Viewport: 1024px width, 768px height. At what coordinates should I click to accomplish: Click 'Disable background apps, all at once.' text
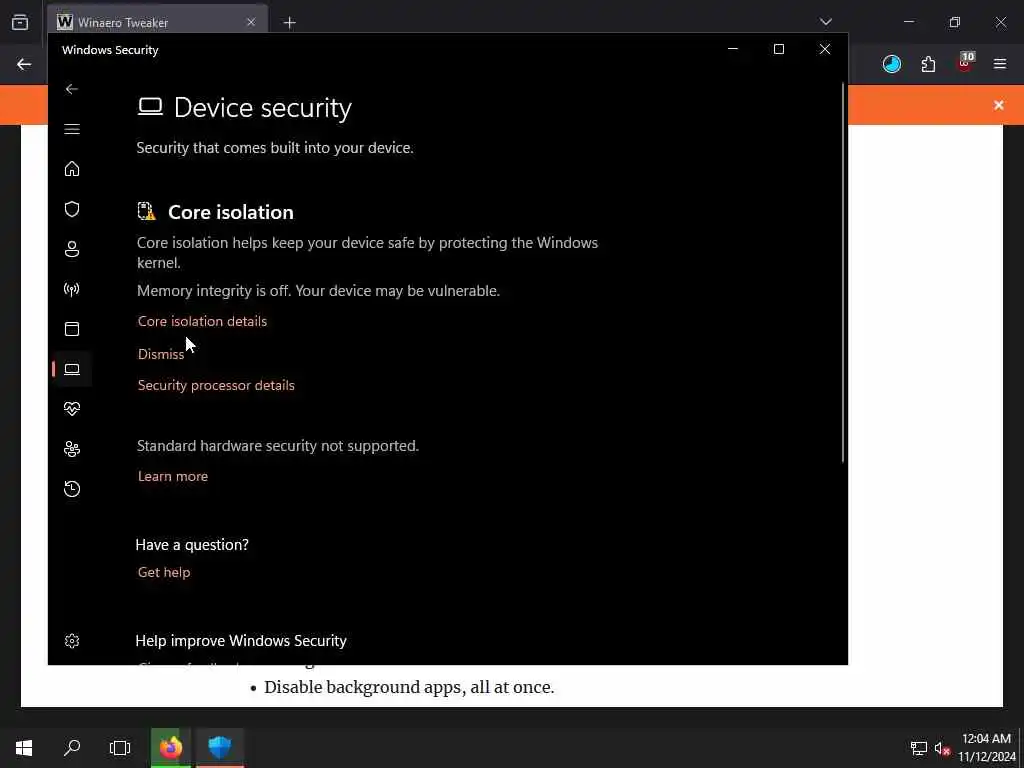coord(409,687)
